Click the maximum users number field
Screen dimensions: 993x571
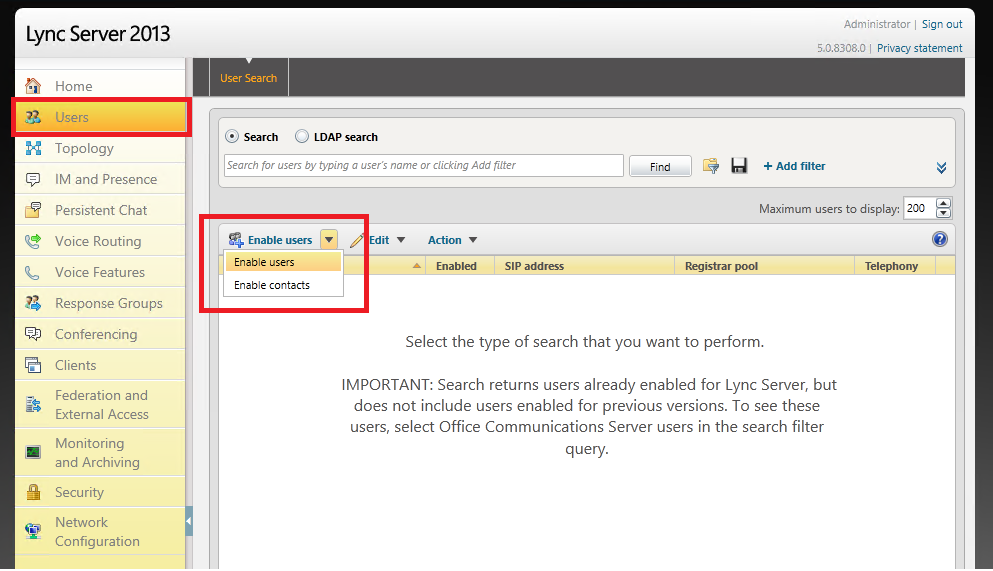(920, 208)
